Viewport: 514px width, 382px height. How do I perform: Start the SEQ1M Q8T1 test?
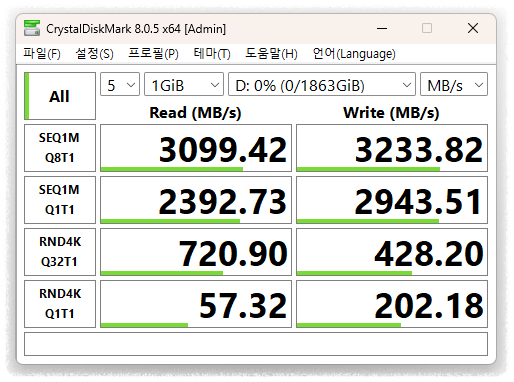[60, 148]
